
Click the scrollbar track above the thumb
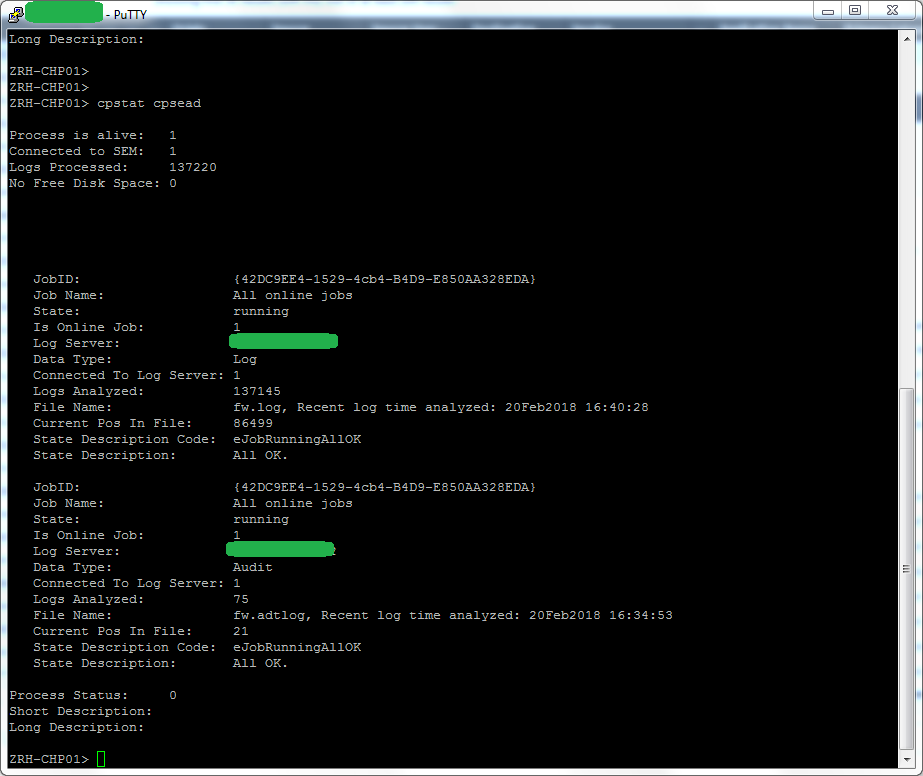[907, 217]
